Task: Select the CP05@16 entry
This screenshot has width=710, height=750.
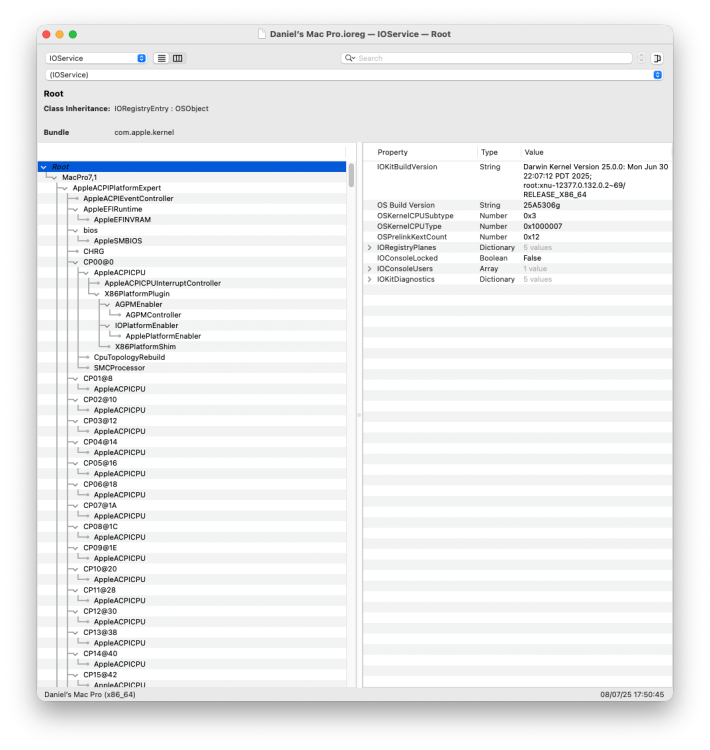Action: point(100,463)
